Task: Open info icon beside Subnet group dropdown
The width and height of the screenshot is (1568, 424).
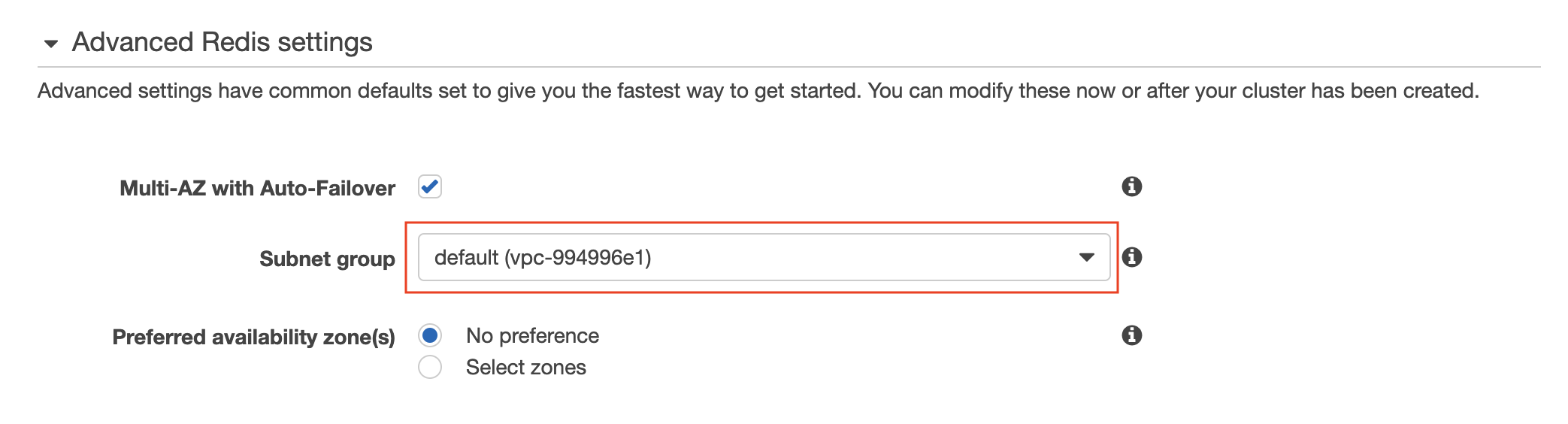Action: tap(1132, 257)
